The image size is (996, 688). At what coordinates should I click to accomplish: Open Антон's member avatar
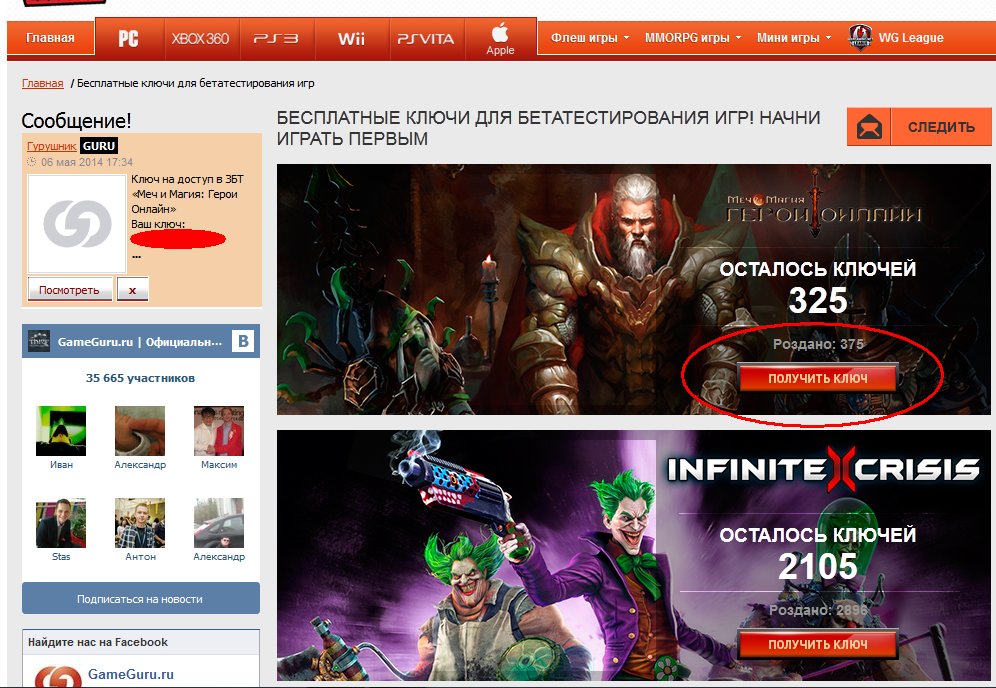140,523
